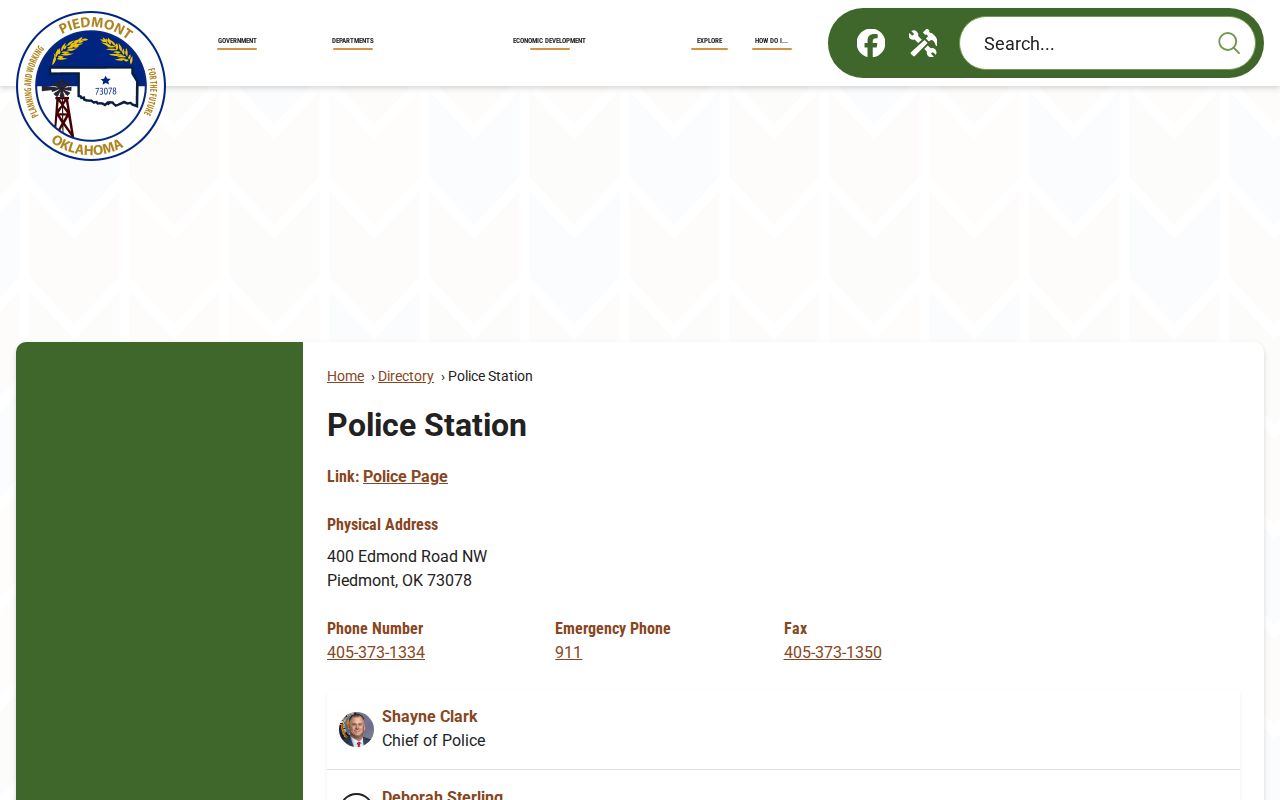Select the Fax label
Image resolution: width=1280 pixels, height=800 pixels.
click(x=795, y=628)
